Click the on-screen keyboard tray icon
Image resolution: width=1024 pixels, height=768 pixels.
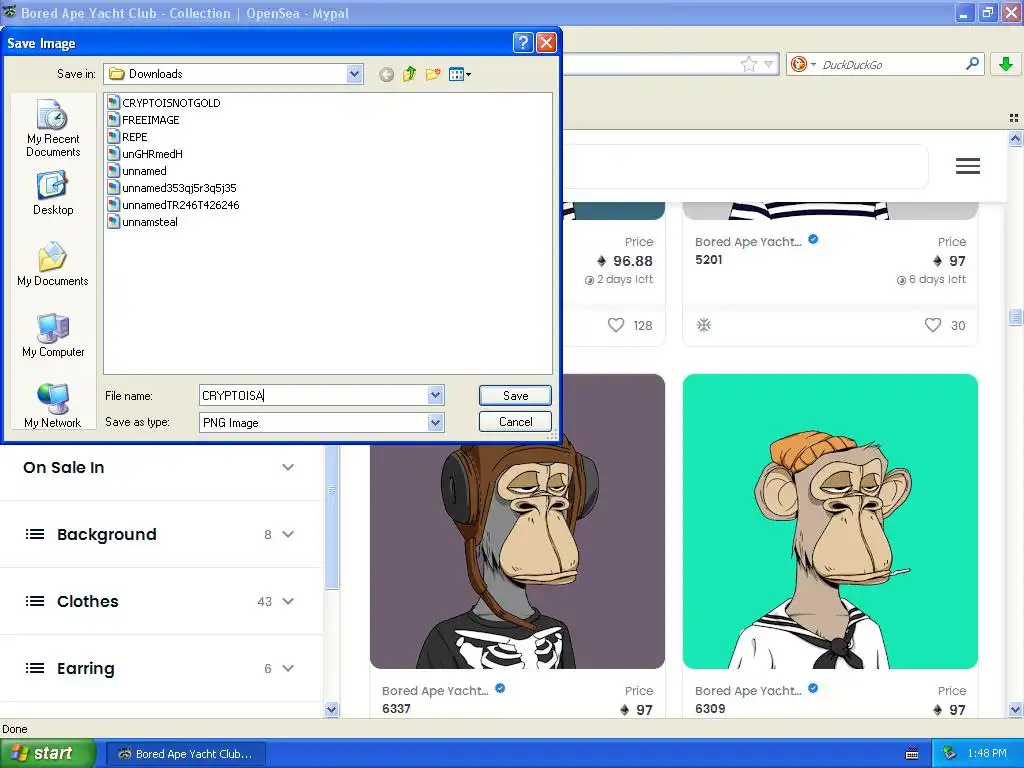coord(912,754)
